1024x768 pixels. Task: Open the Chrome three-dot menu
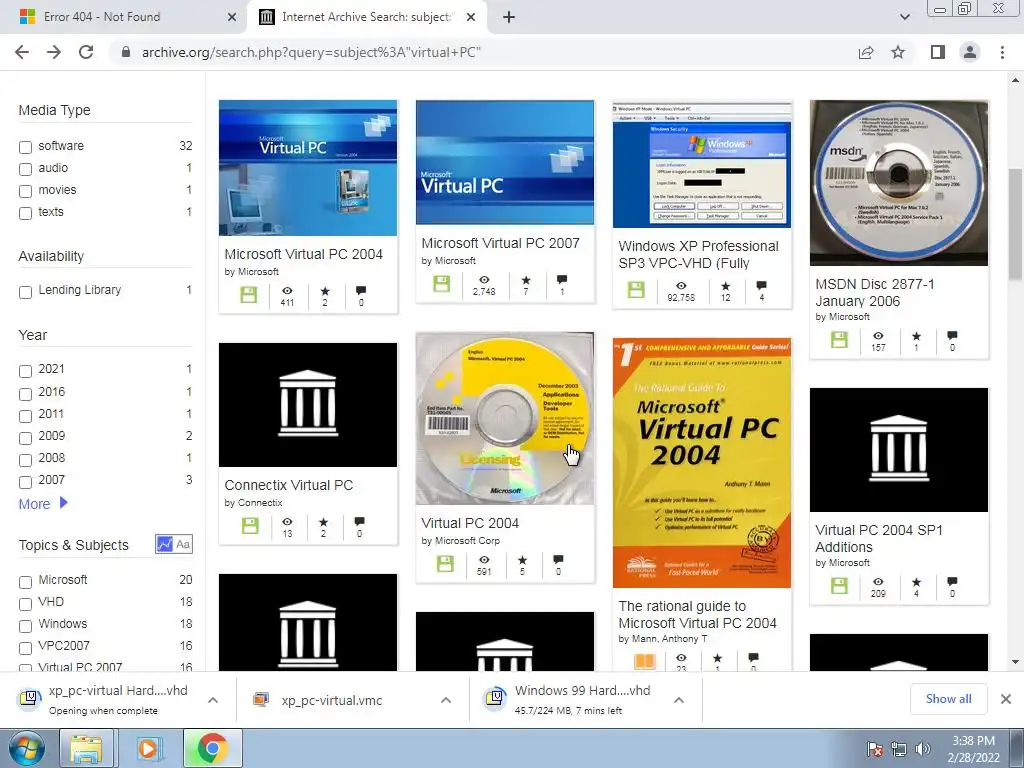1002,52
